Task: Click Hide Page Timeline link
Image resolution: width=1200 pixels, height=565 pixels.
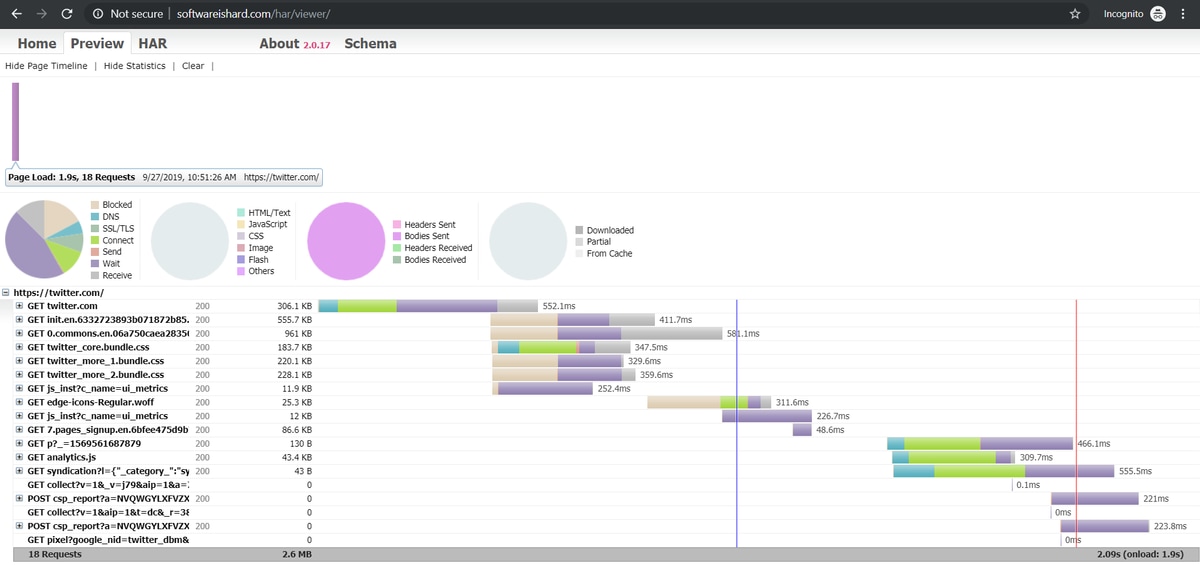Action: coord(46,66)
